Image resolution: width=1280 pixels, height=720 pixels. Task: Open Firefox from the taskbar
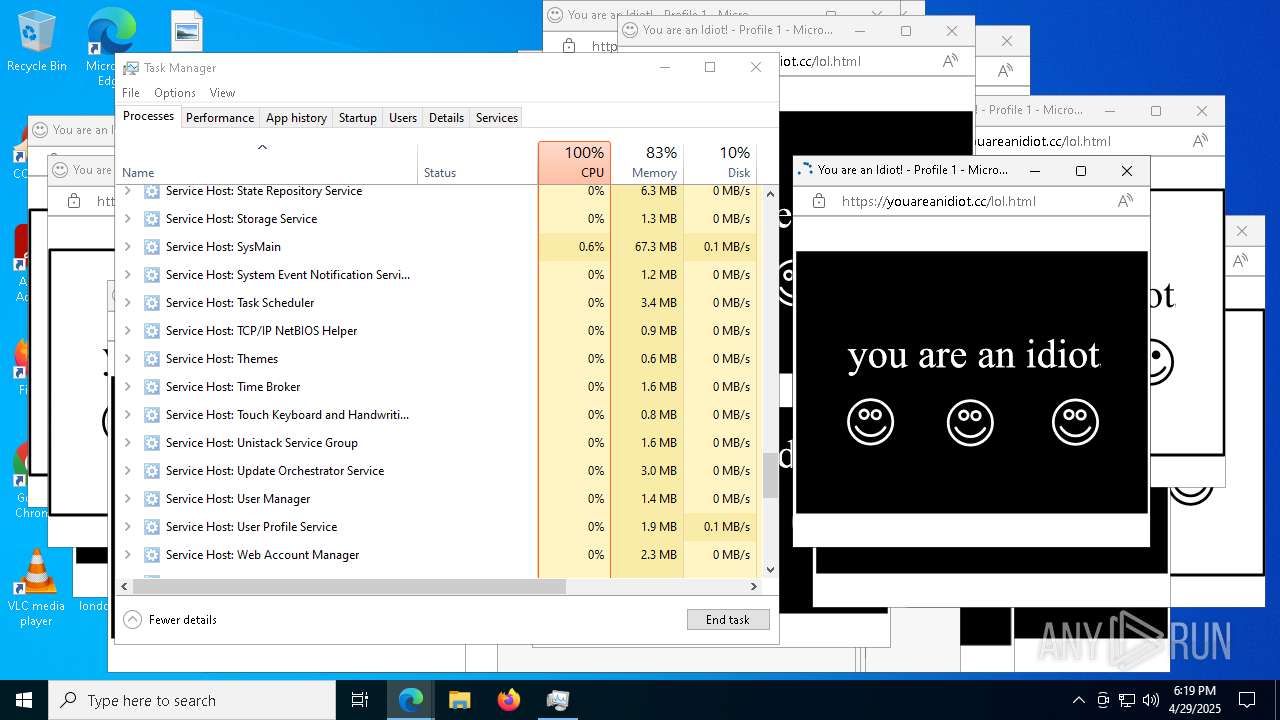coord(508,700)
